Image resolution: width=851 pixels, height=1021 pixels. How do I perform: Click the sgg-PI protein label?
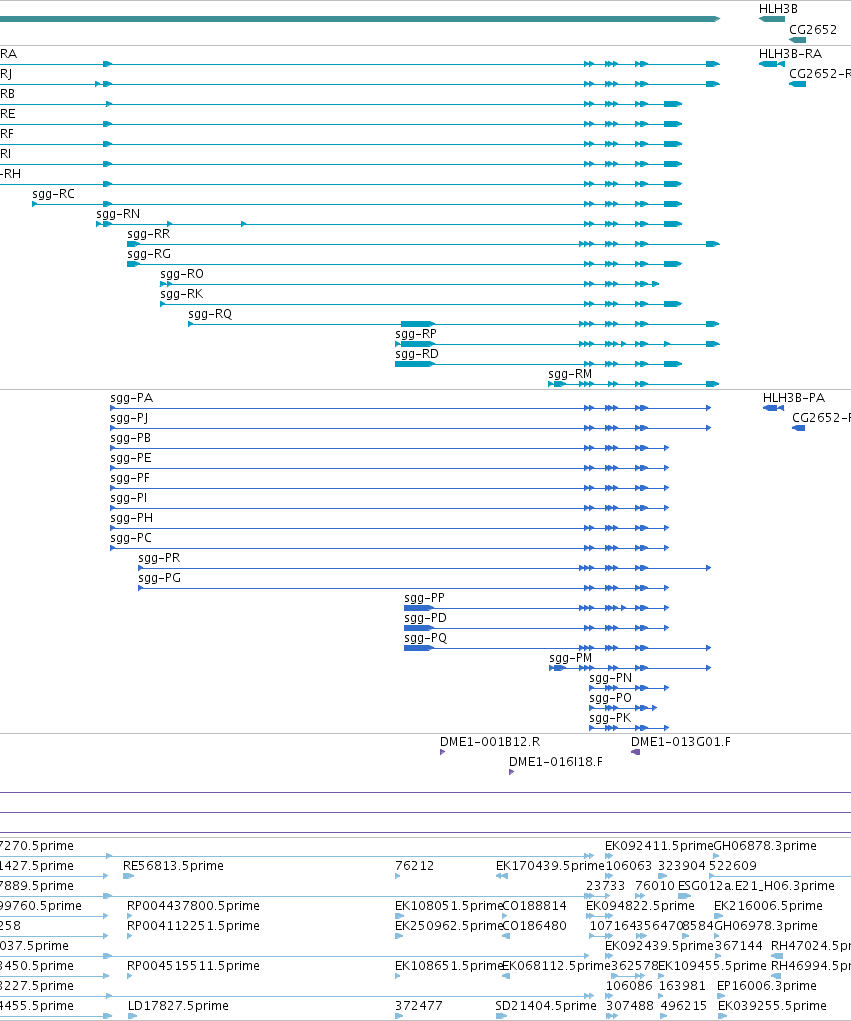click(129, 499)
